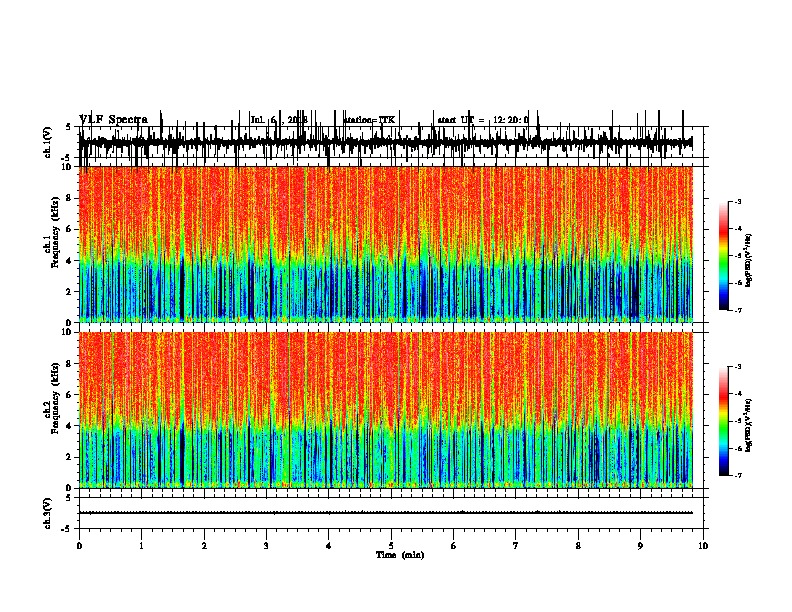
Task: Click the ch.1 voltage waveform trace
Action: tap(385, 142)
